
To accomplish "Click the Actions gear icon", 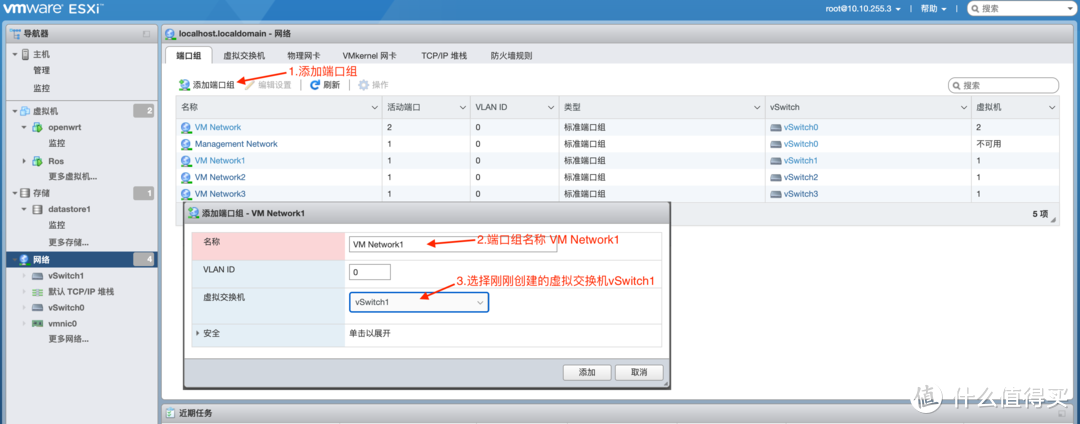I will pyautogui.click(x=363, y=85).
